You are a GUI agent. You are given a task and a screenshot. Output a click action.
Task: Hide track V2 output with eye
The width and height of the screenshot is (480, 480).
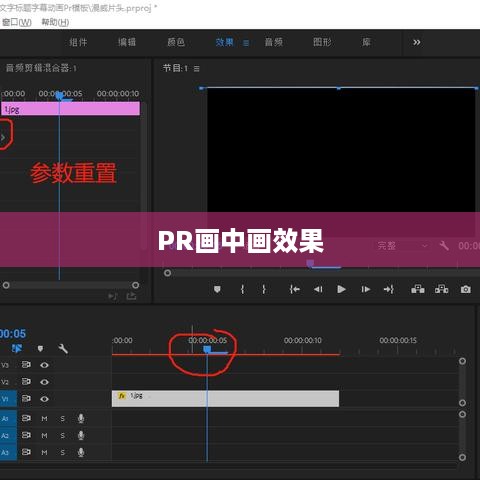pyautogui.click(x=44, y=382)
